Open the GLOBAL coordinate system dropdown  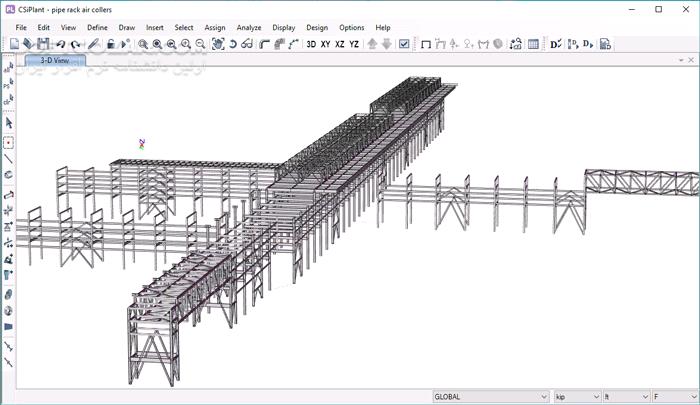point(490,397)
